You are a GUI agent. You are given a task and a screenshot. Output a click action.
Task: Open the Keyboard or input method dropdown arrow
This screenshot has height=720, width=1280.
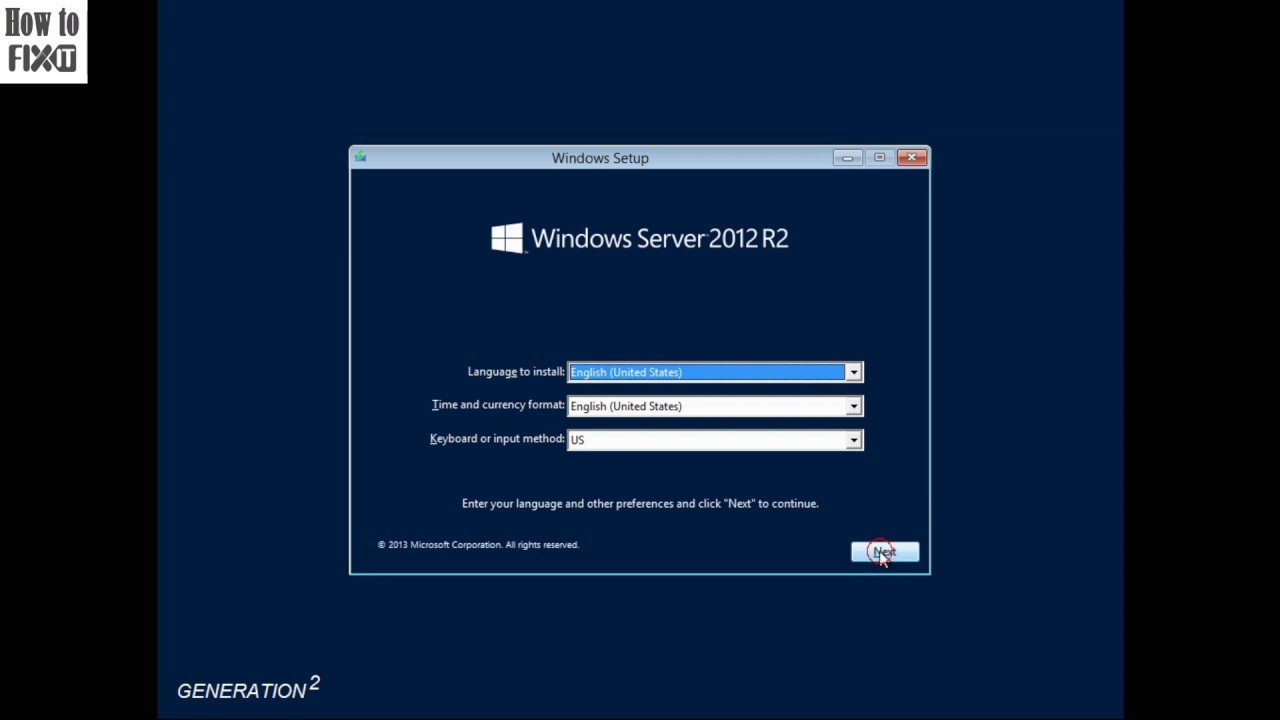click(x=853, y=440)
